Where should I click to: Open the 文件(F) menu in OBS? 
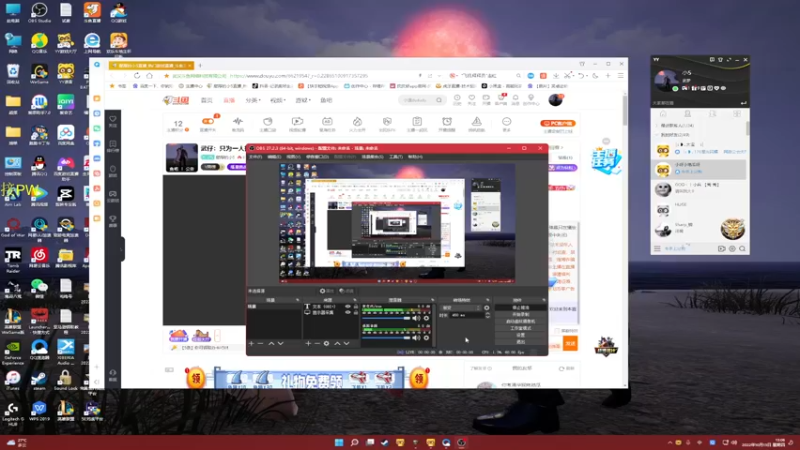click(256, 157)
